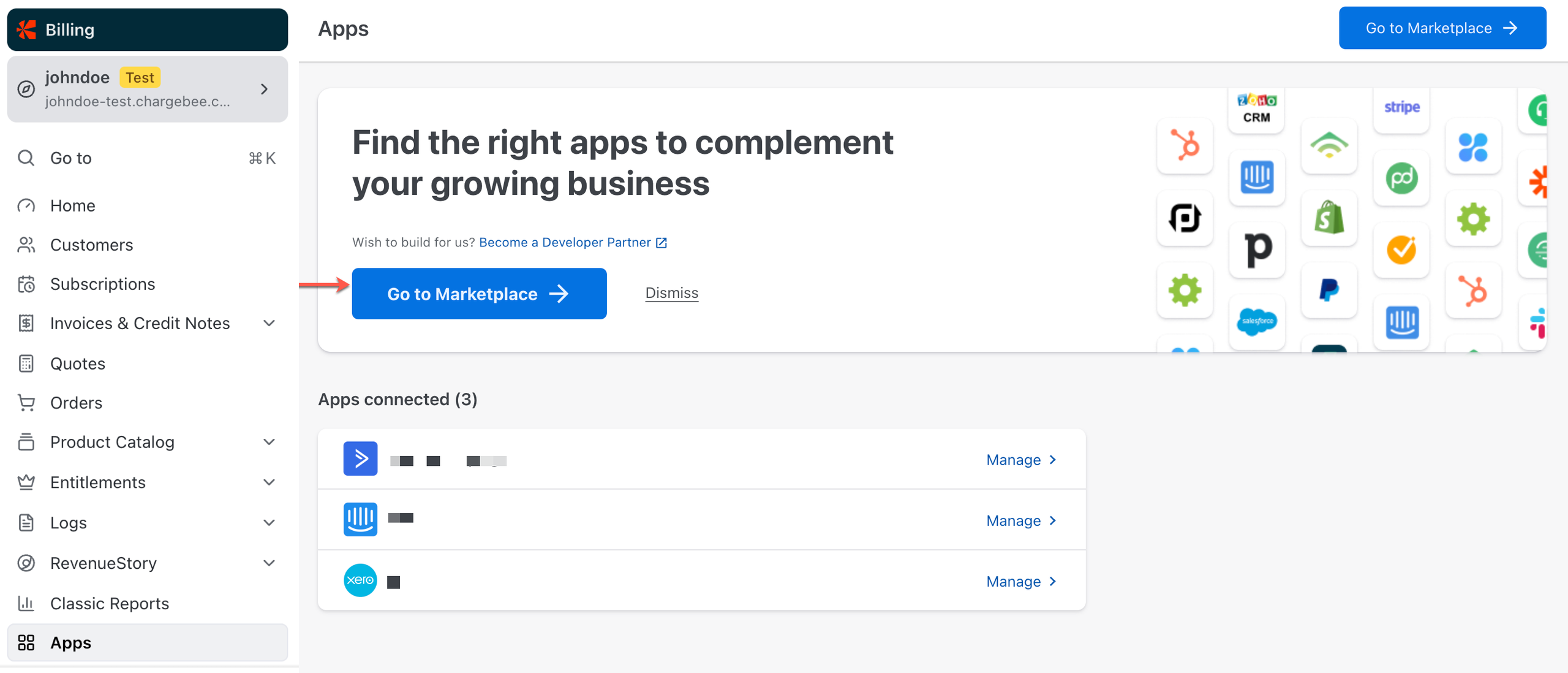Viewport: 1568px width, 673px height.
Task: Expand Invoices & Credit Notes menu
Action: point(269,323)
